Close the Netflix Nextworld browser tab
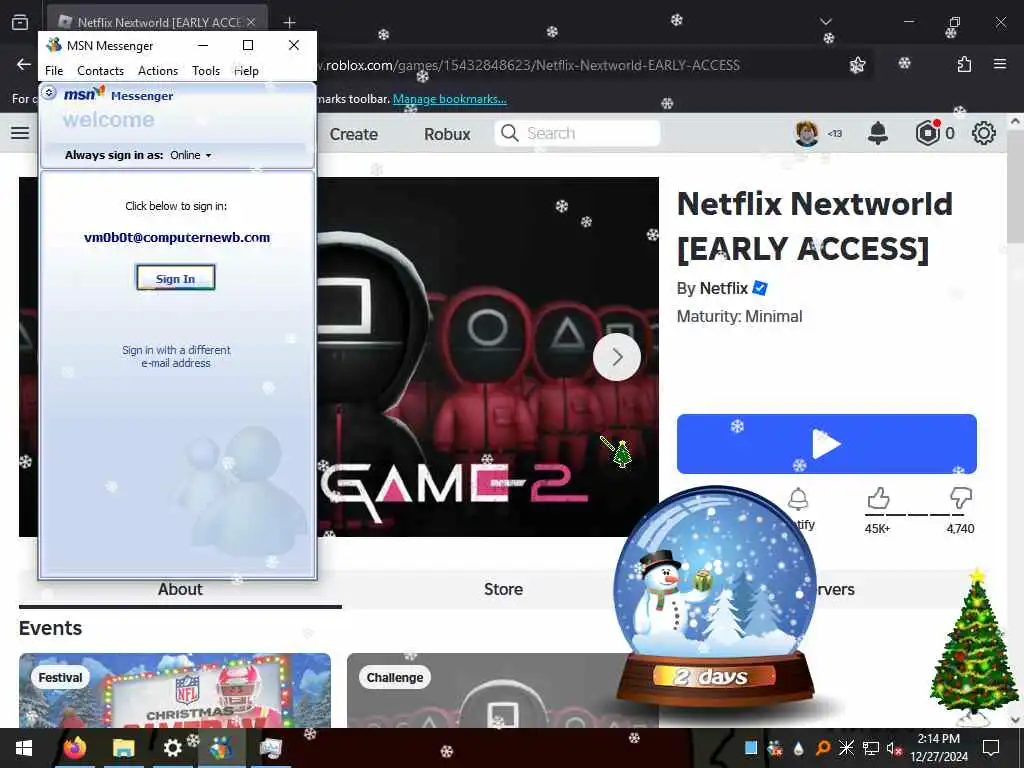Viewport: 1024px width, 768px height. [251, 22]
